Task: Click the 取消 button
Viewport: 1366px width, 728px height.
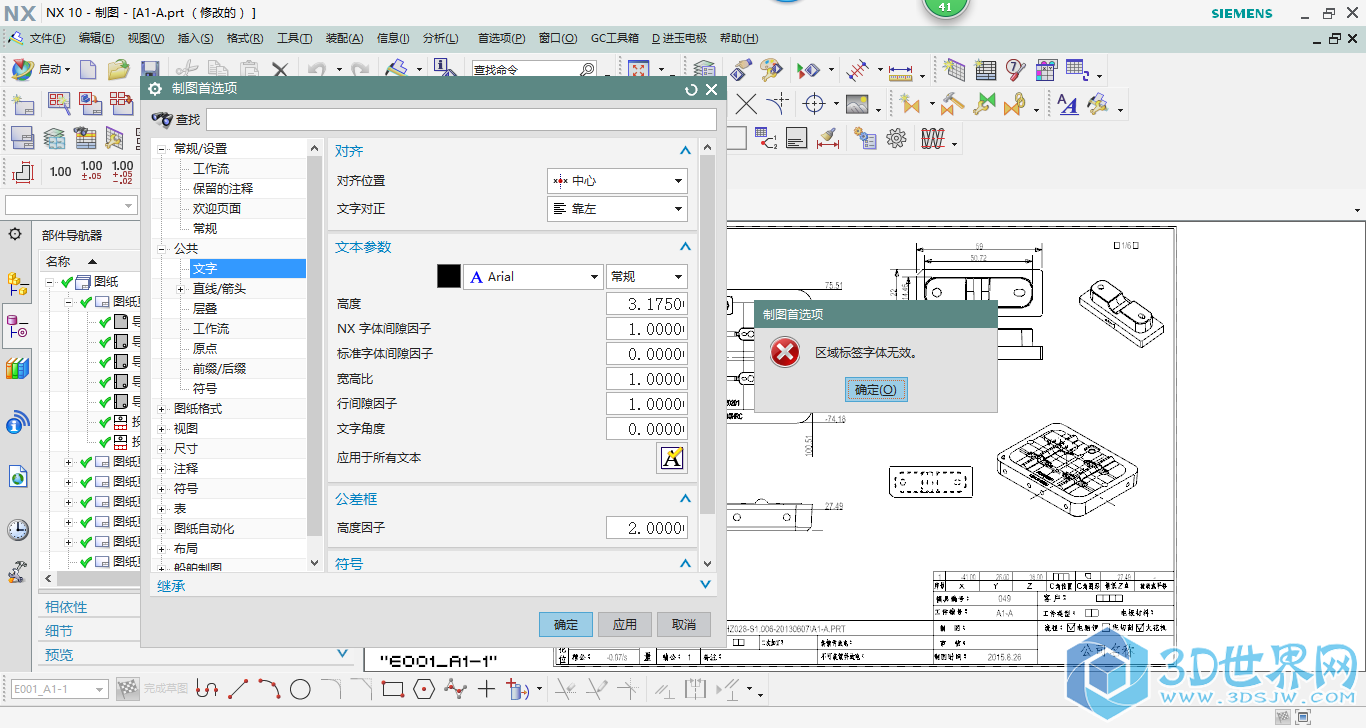Action: tap(684, 624)
